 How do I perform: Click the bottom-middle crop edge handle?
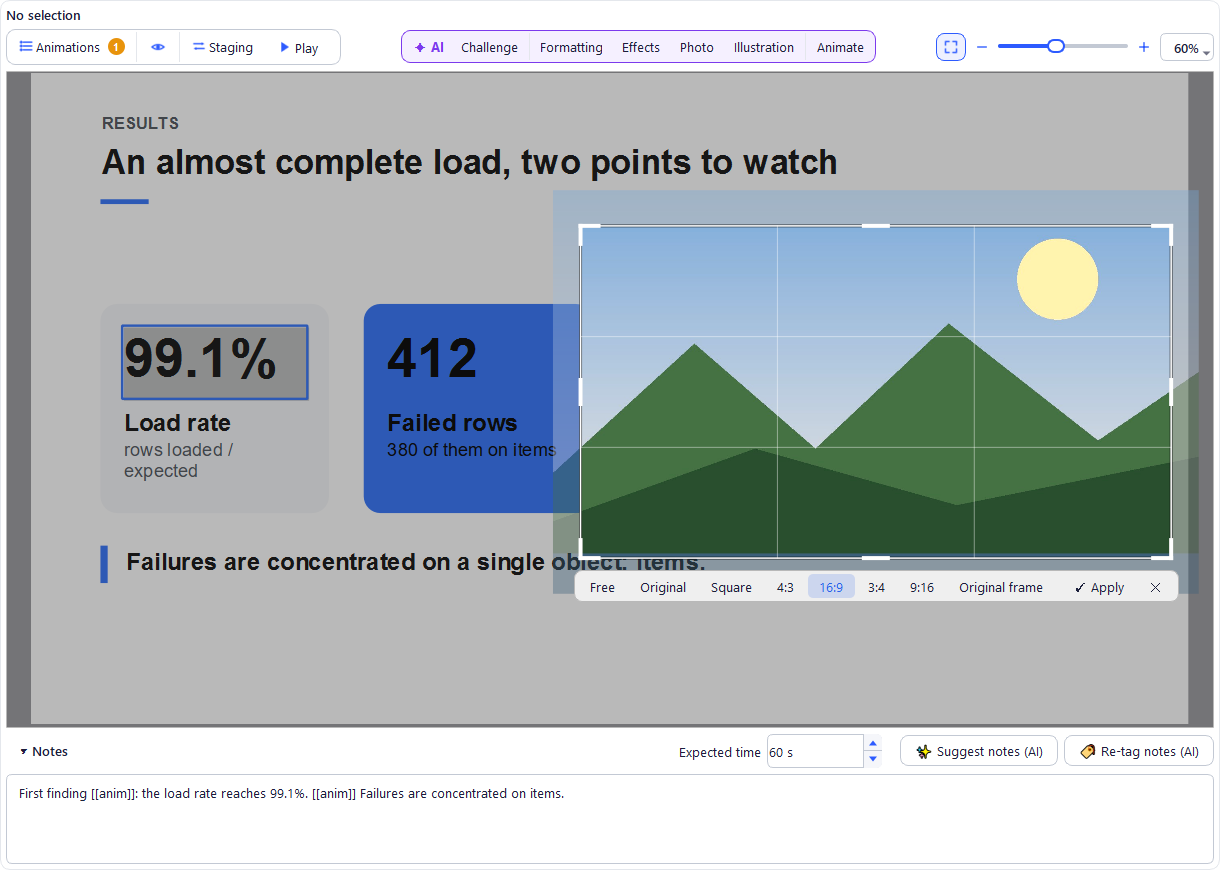click(875, 557)
